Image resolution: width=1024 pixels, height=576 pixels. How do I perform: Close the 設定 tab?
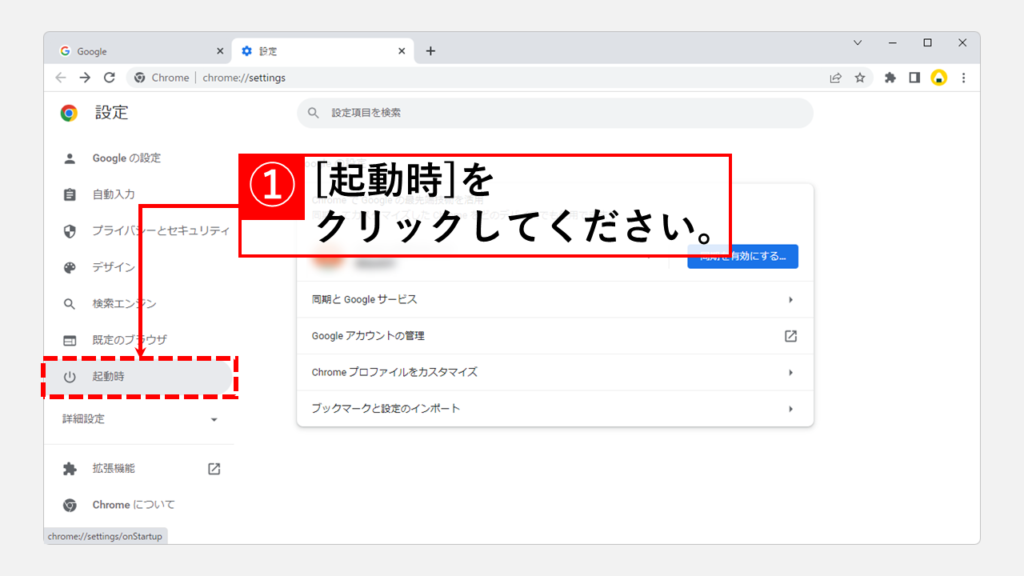tap(402, 51)
